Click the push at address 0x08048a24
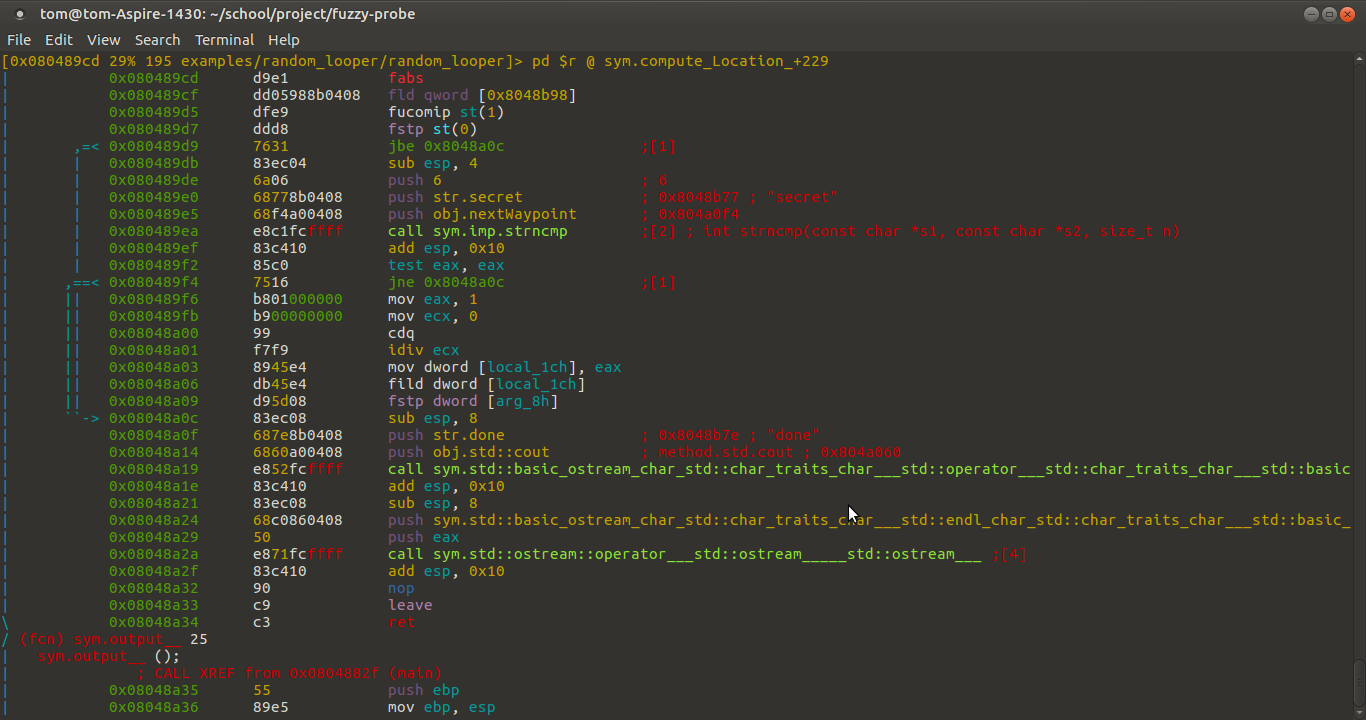The height and width of the screenshot is (720, 1366). tap(869, 520)
